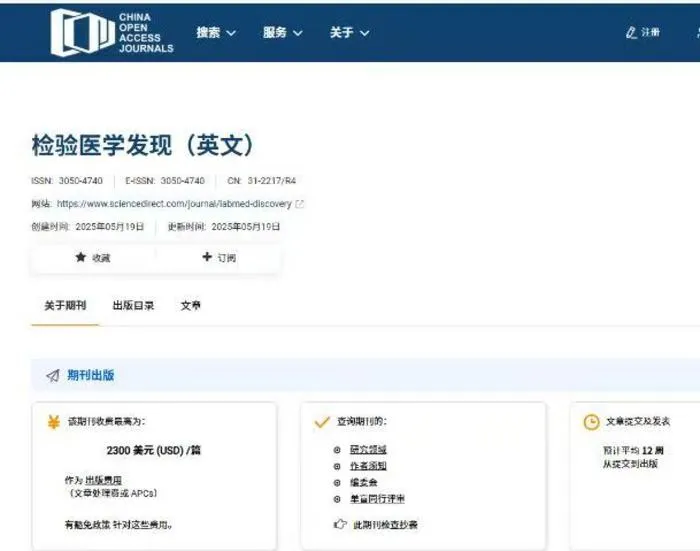The image size is (700, 551).
Task: Click the paper plane icon by 期刊出版
Action: coord(53,376)
